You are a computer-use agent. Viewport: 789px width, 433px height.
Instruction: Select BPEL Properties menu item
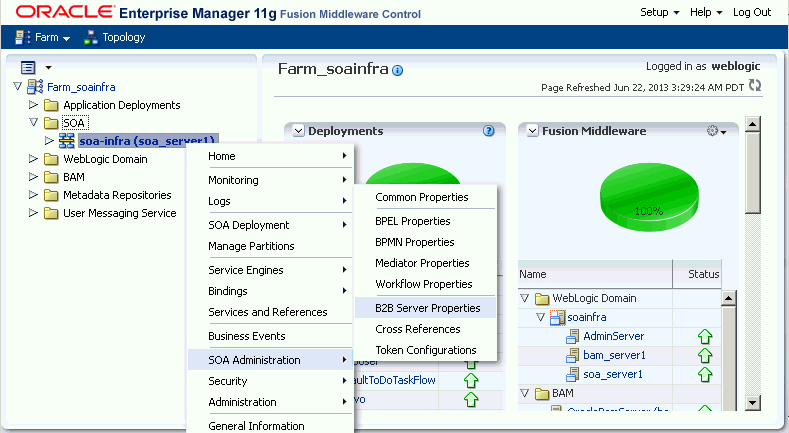pos(426,221)
